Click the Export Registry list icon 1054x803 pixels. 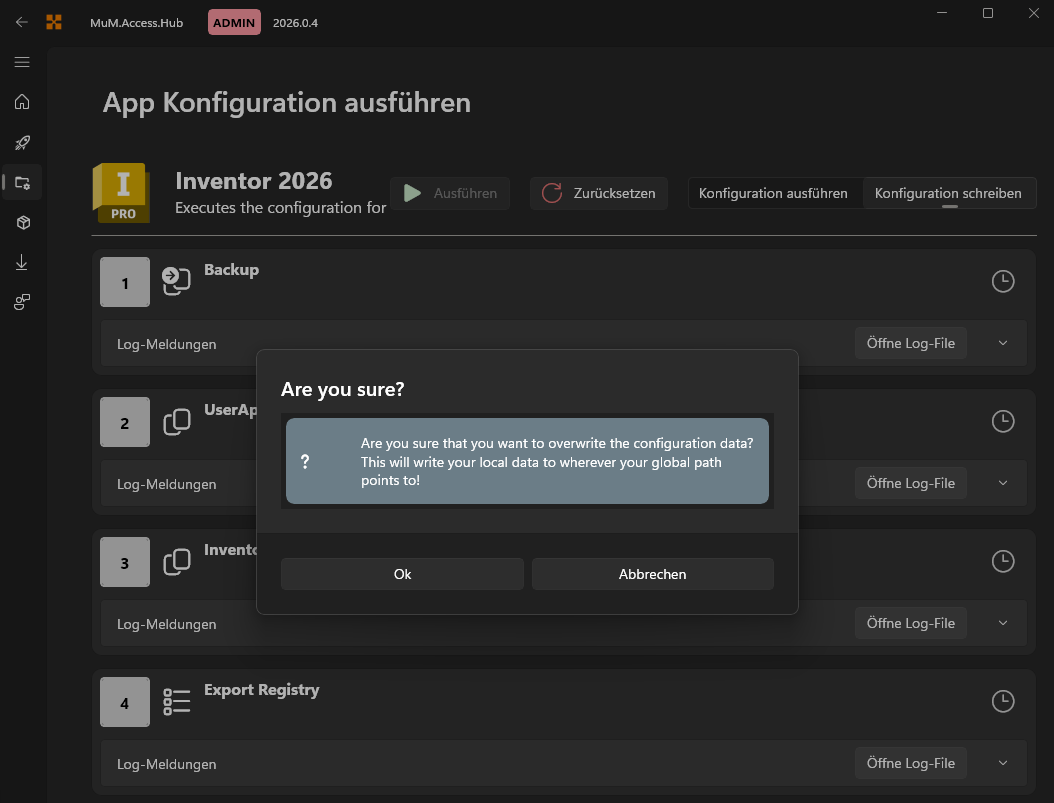click(x=176, y=701)
